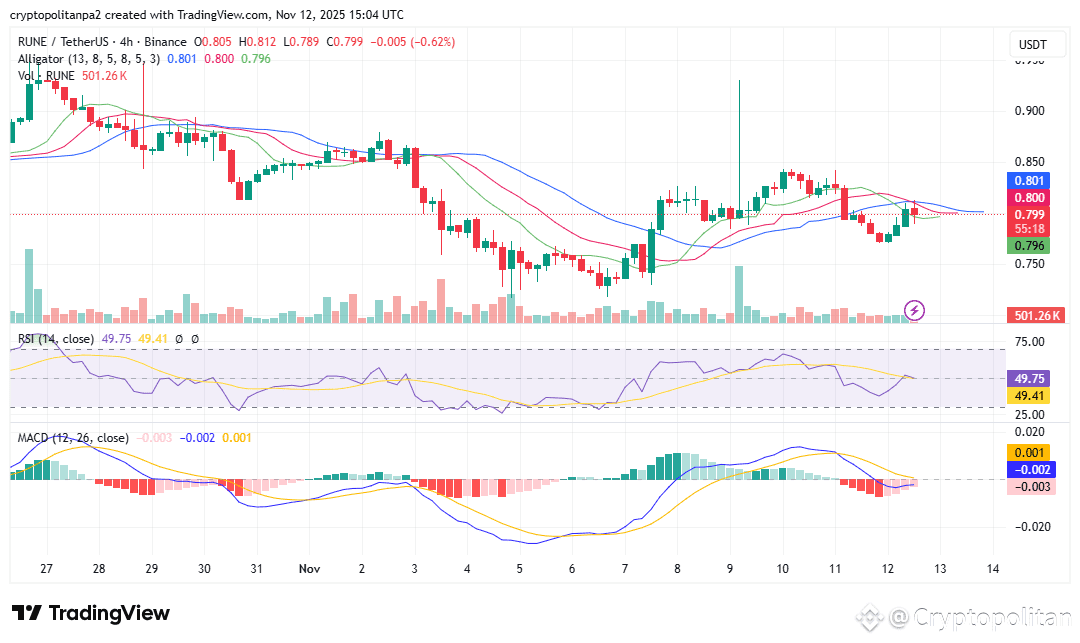Select the Vol RUNE volume indicator label
The image size is (1080, 643).
pyautogui.click(x=45, y=76)
